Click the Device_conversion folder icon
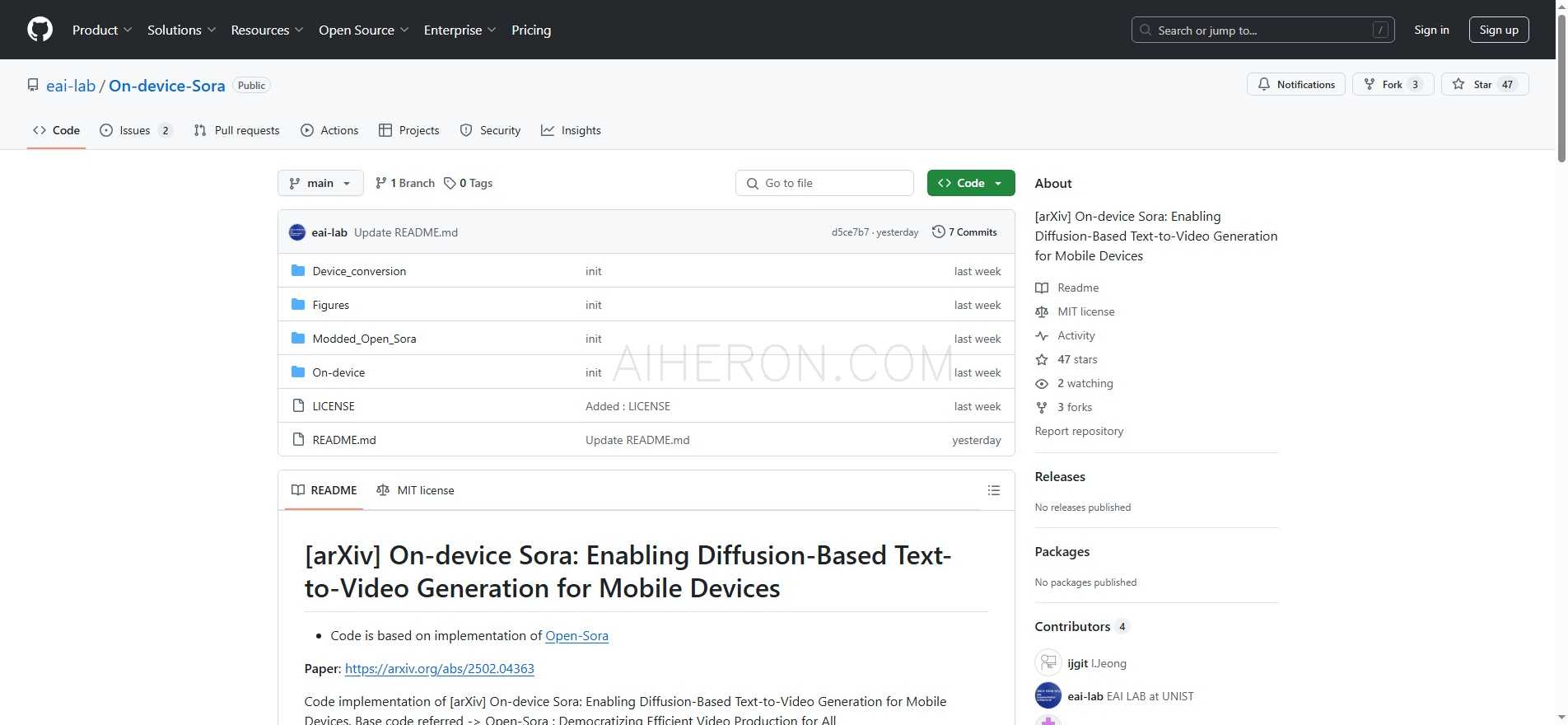Image resolution: width=1568 pixels, height=725 pixels. coord(298,270)
